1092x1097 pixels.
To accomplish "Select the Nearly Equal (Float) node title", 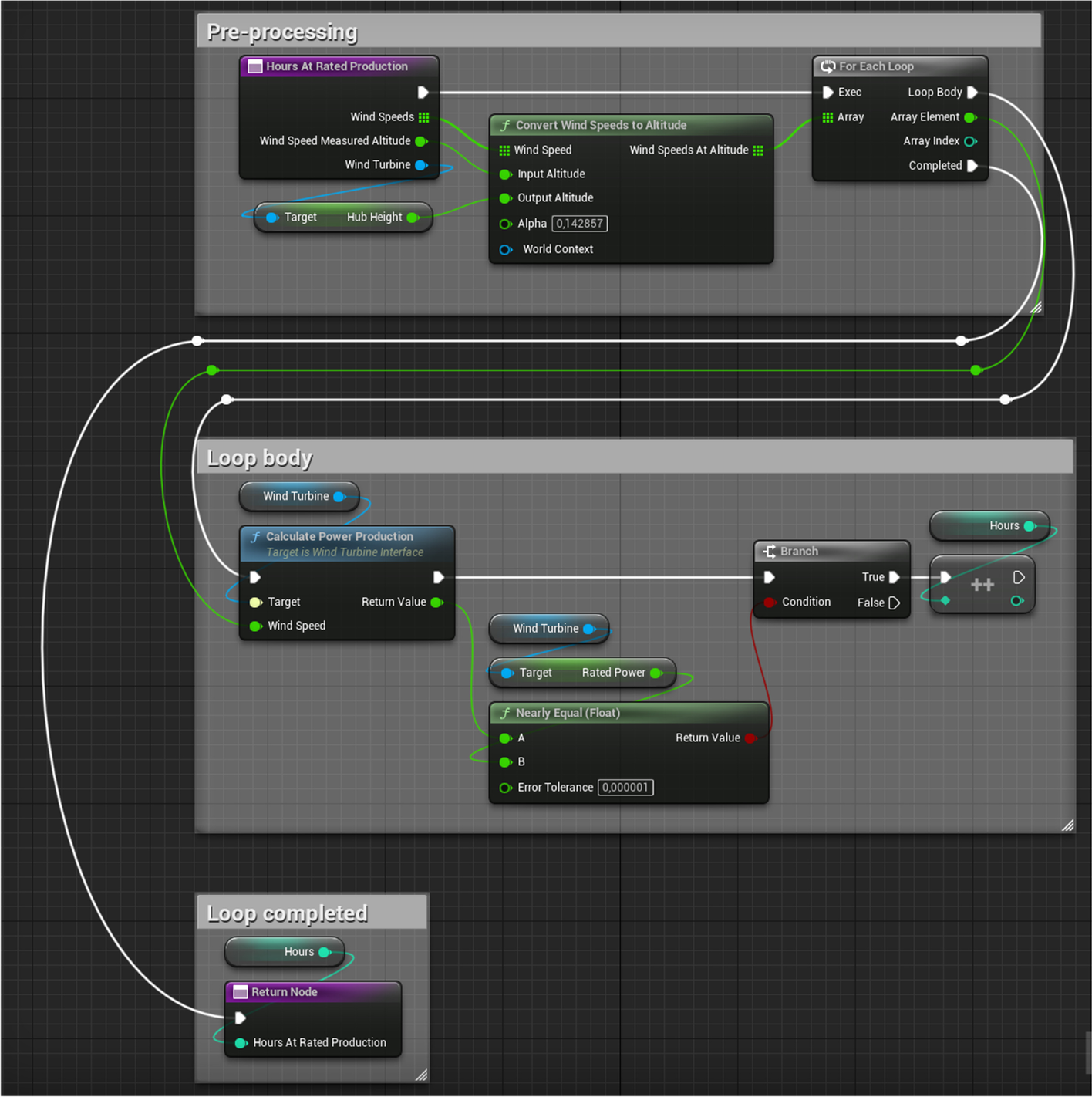I will pyautogui.click(x=568, y=713).
